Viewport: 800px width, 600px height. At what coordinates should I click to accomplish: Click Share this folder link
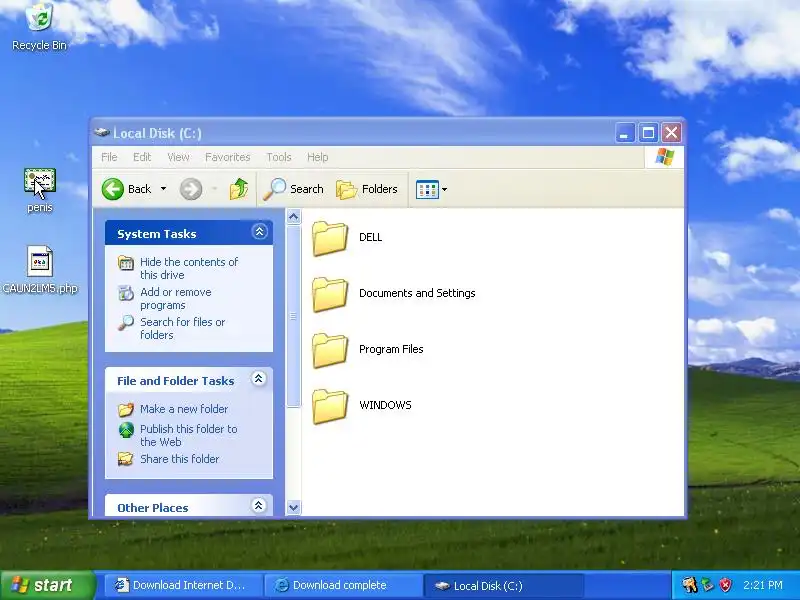pyautogui.click(x=180, y=459)
